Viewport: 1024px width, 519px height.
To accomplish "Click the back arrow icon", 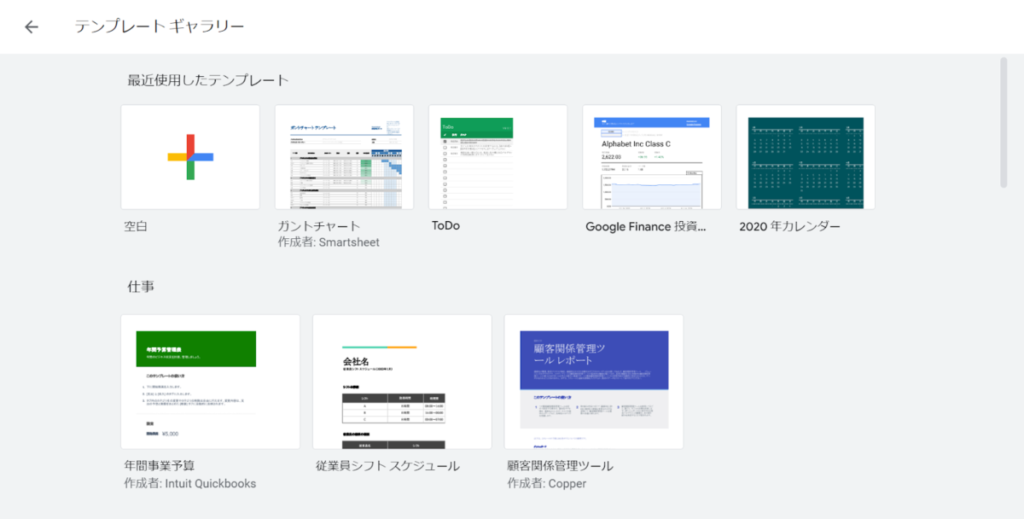I will pyautogui.click(x=32, y=27).
